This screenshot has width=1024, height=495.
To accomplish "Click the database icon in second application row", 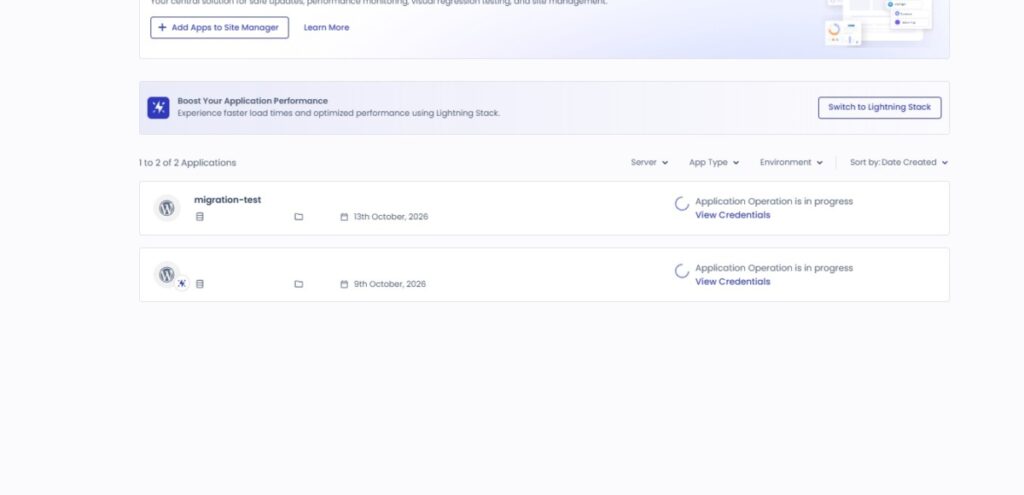I will [x=200, y=284].
